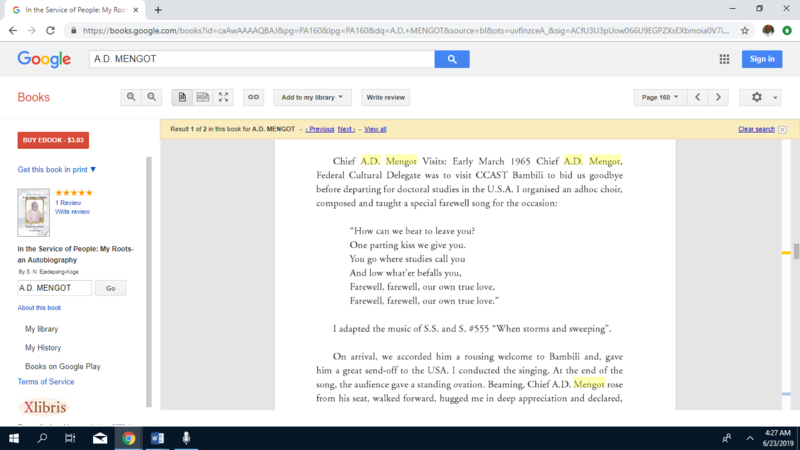Screen dimensions: 800x450
Task: Open the Page 160 dropdown
Action: coord(660,97)
